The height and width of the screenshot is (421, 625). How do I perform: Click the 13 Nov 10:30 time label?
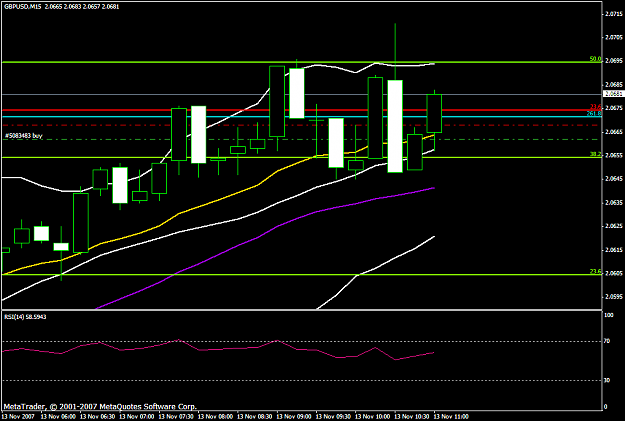click(412, 416)
